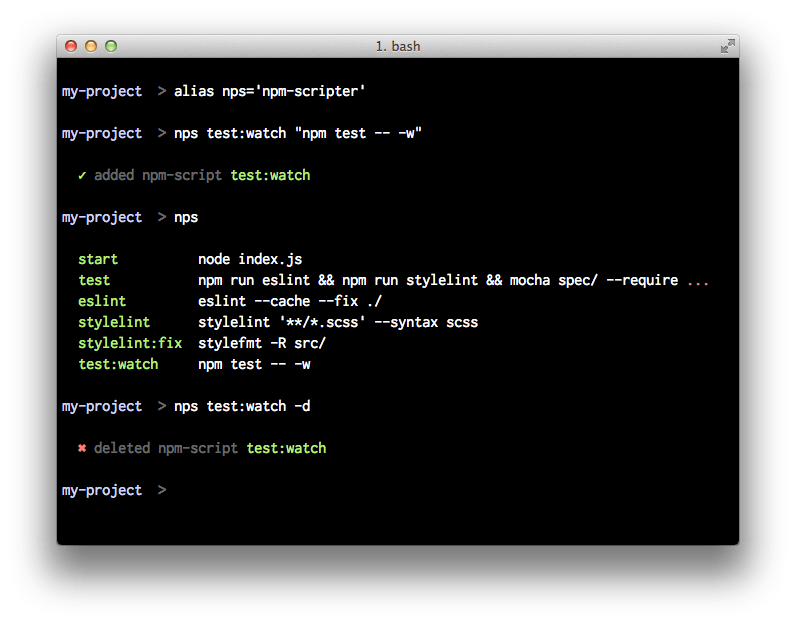Click the 'nps test:watch -d' command
The image size is (796, 624).
click(242, 407)
